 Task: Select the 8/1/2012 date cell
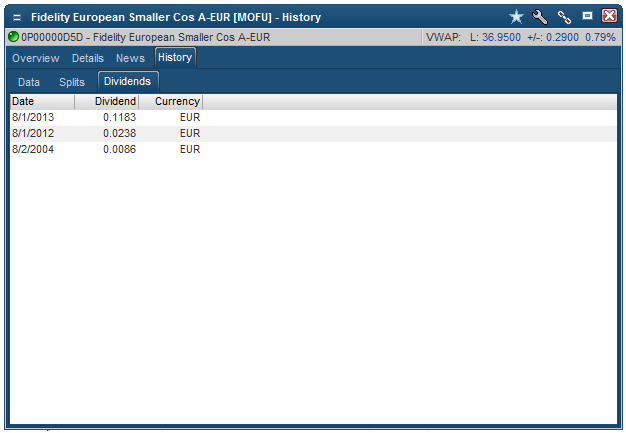[33, 133]
